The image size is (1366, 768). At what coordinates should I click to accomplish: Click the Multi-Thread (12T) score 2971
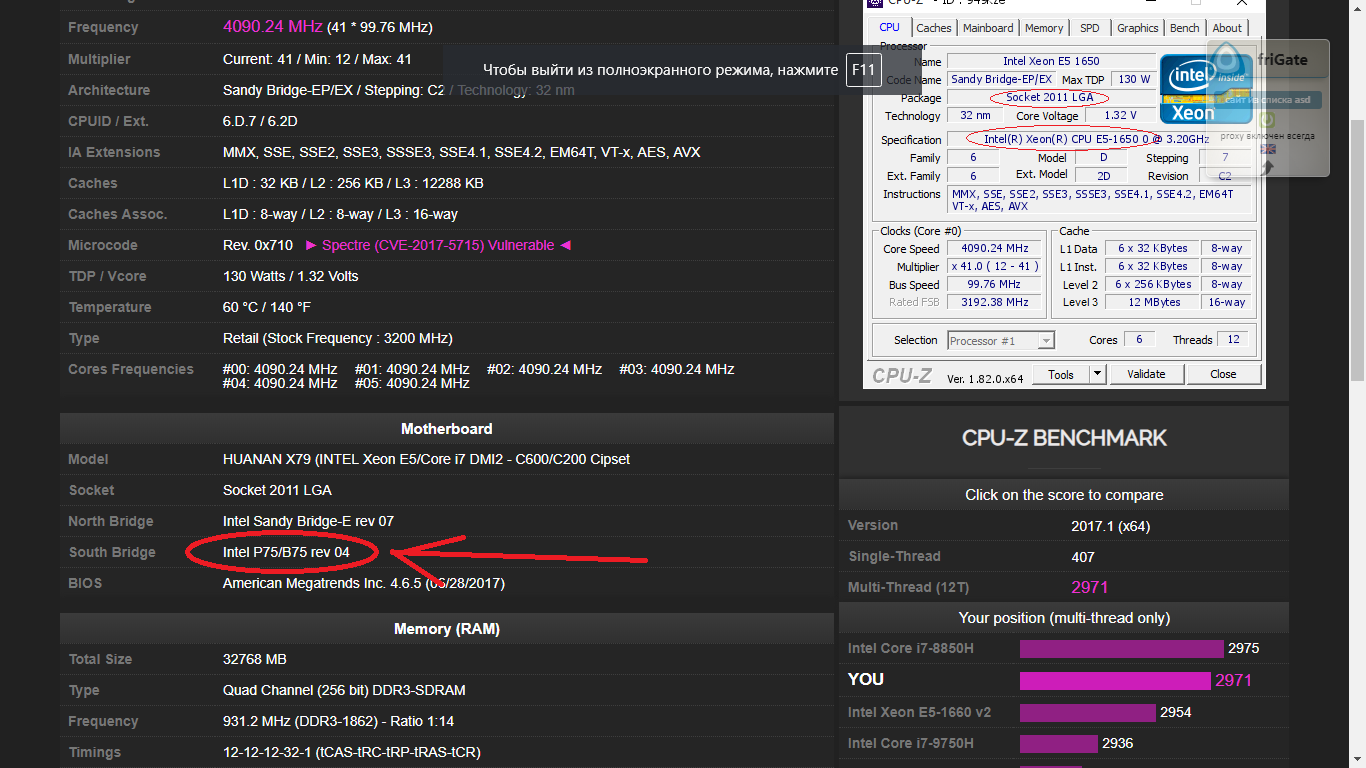coord(1090,587)
